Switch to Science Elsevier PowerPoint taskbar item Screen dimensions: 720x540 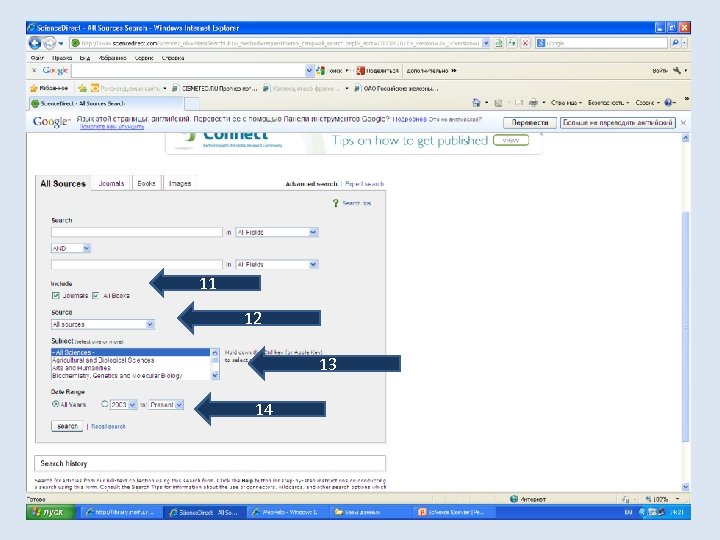coord(452,512)
